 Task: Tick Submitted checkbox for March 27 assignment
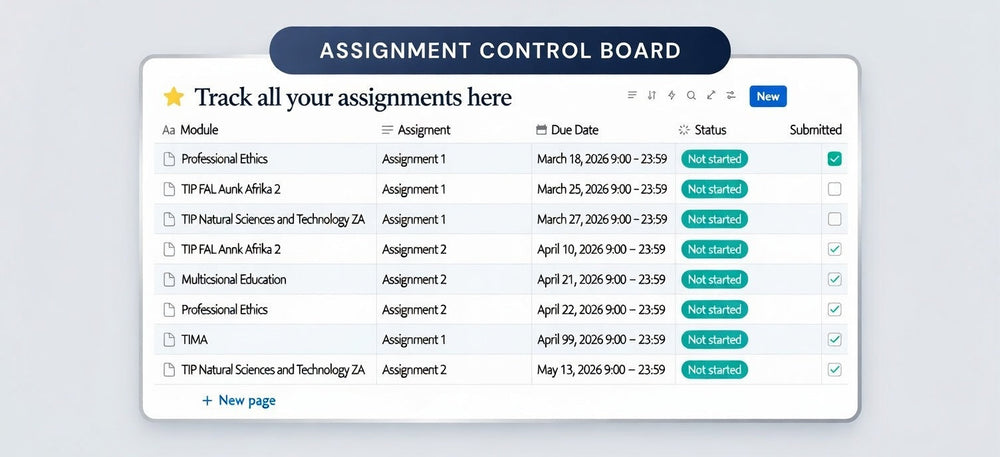[835, 219]
